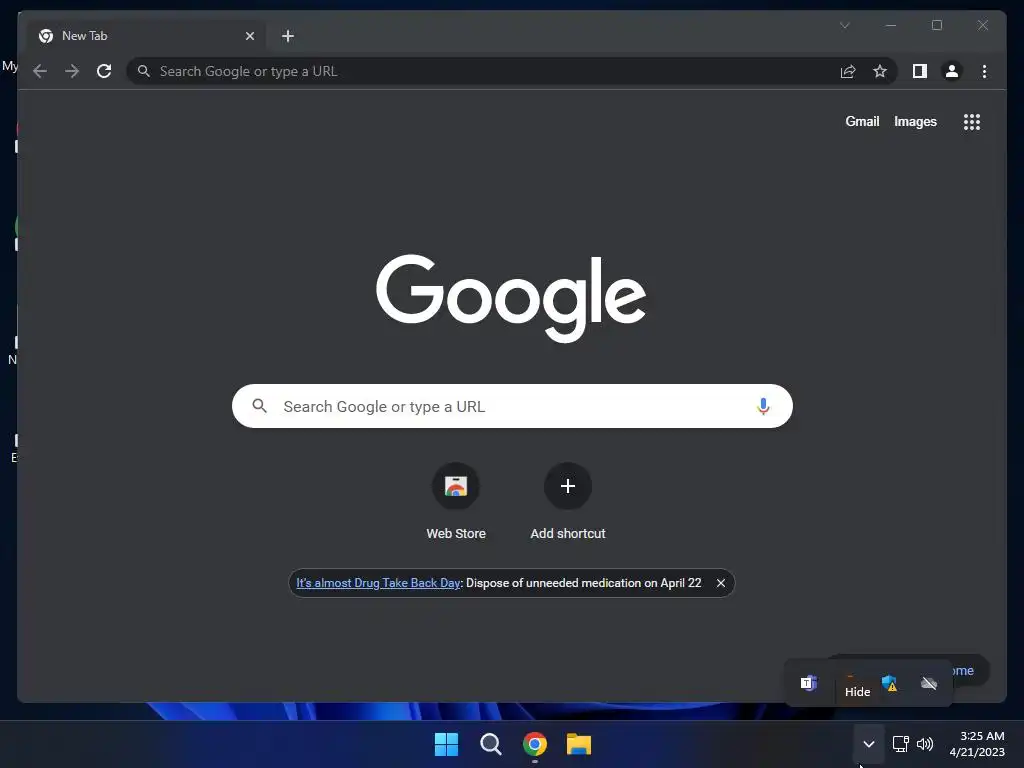This screenshot has height=768, width=1024.
Task: Open File Explorer from the taskbar
Action: 579,744
